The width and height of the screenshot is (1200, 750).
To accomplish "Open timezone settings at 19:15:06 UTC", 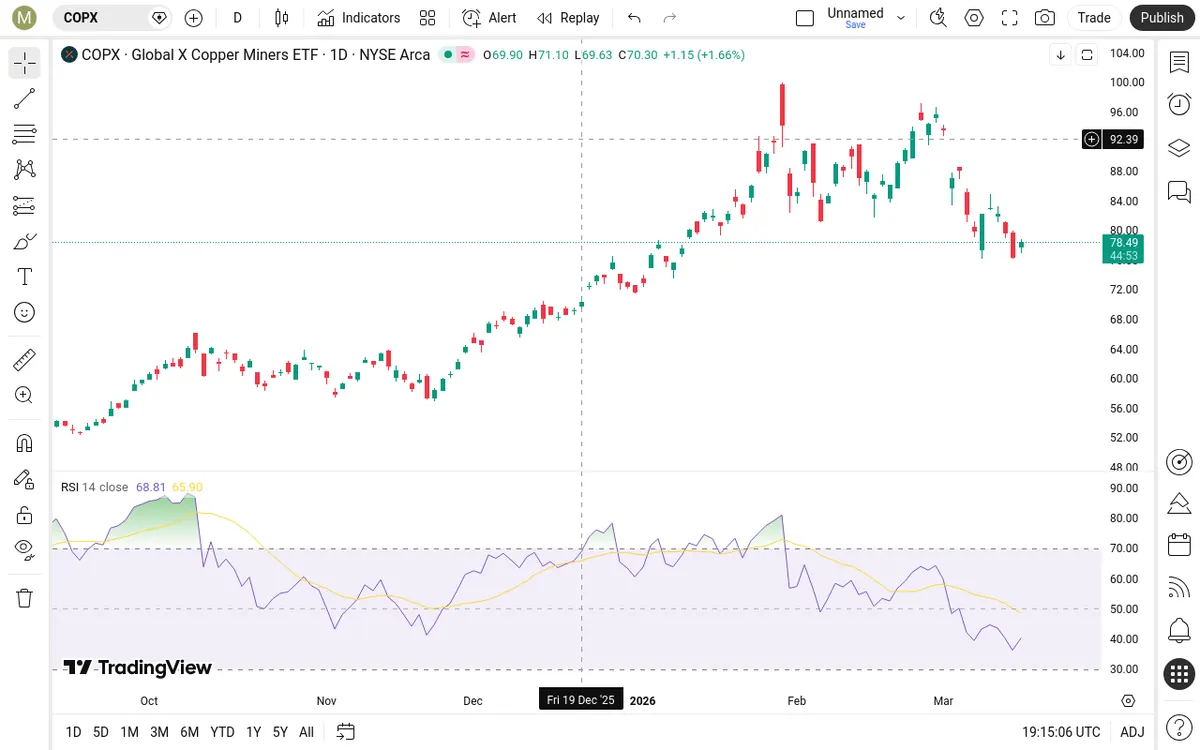I will click(x=1061, y=732).
